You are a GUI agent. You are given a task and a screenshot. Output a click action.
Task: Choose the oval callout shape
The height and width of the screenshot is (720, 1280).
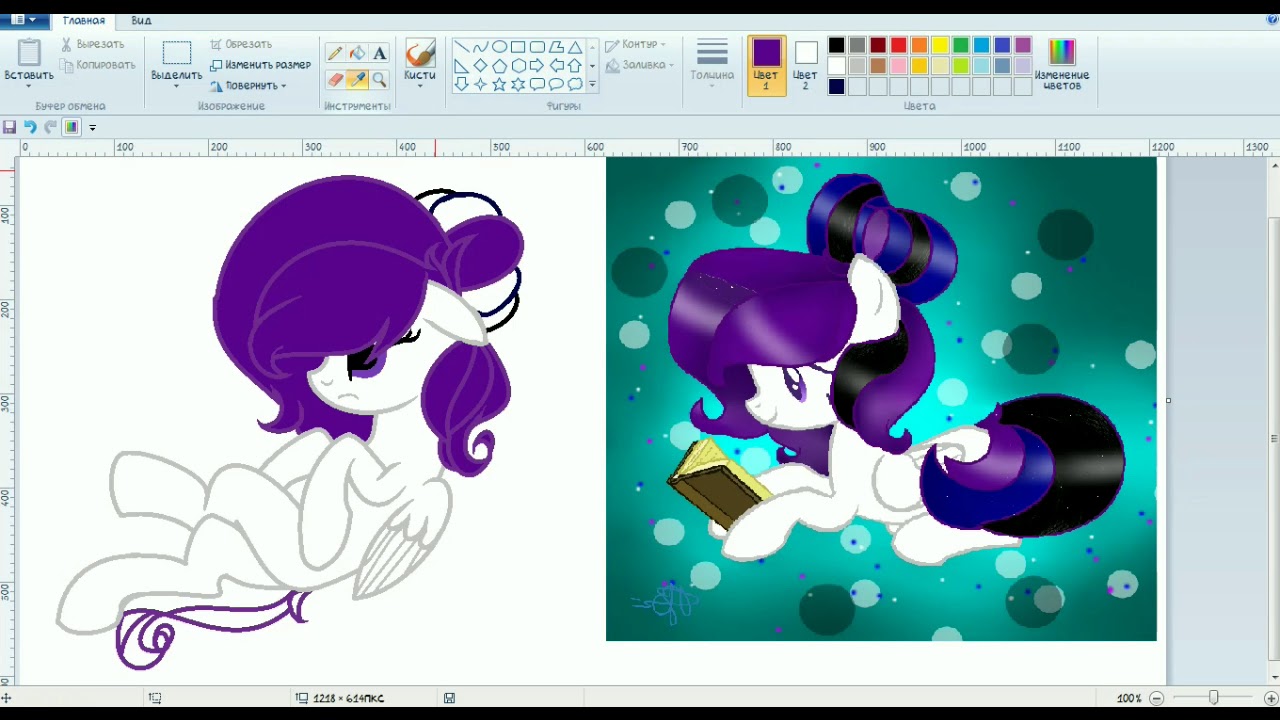(556, 85)
